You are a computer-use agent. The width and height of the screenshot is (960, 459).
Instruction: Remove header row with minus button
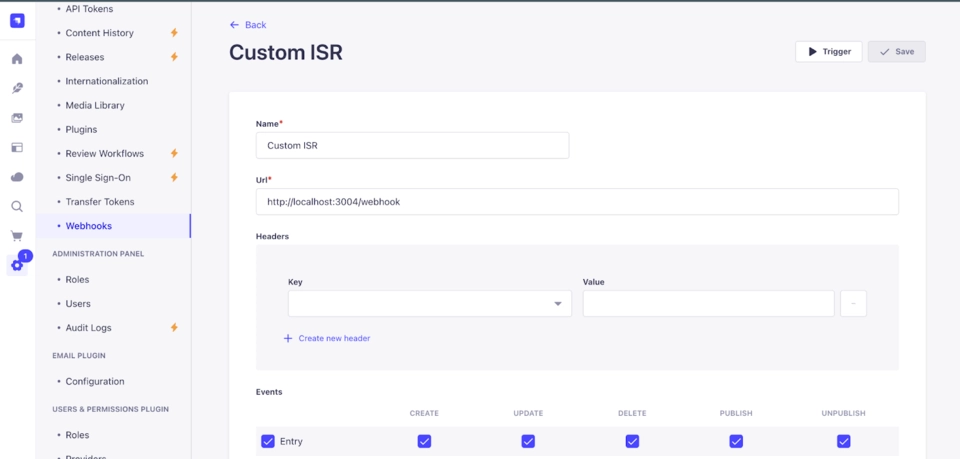point(853,304)
